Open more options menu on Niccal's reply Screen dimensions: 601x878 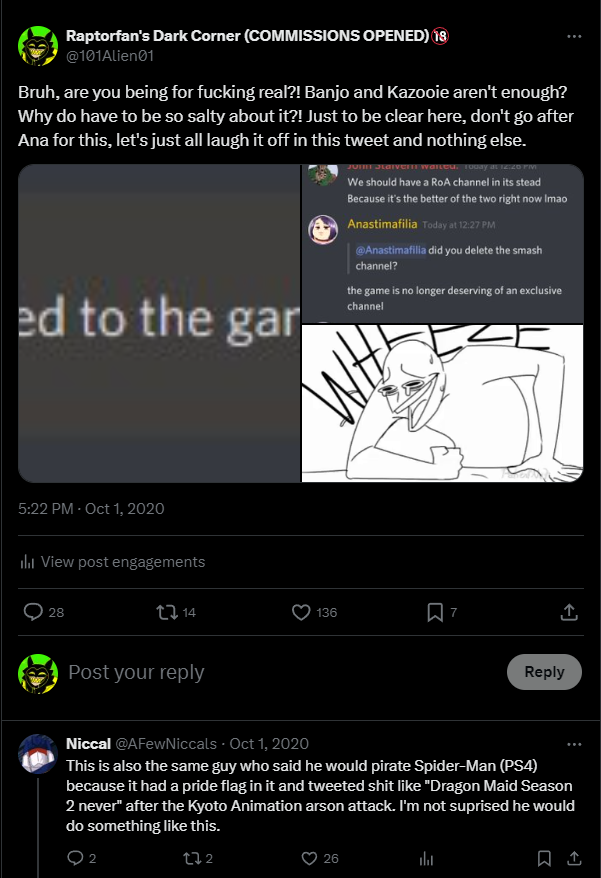coord(574,744)
